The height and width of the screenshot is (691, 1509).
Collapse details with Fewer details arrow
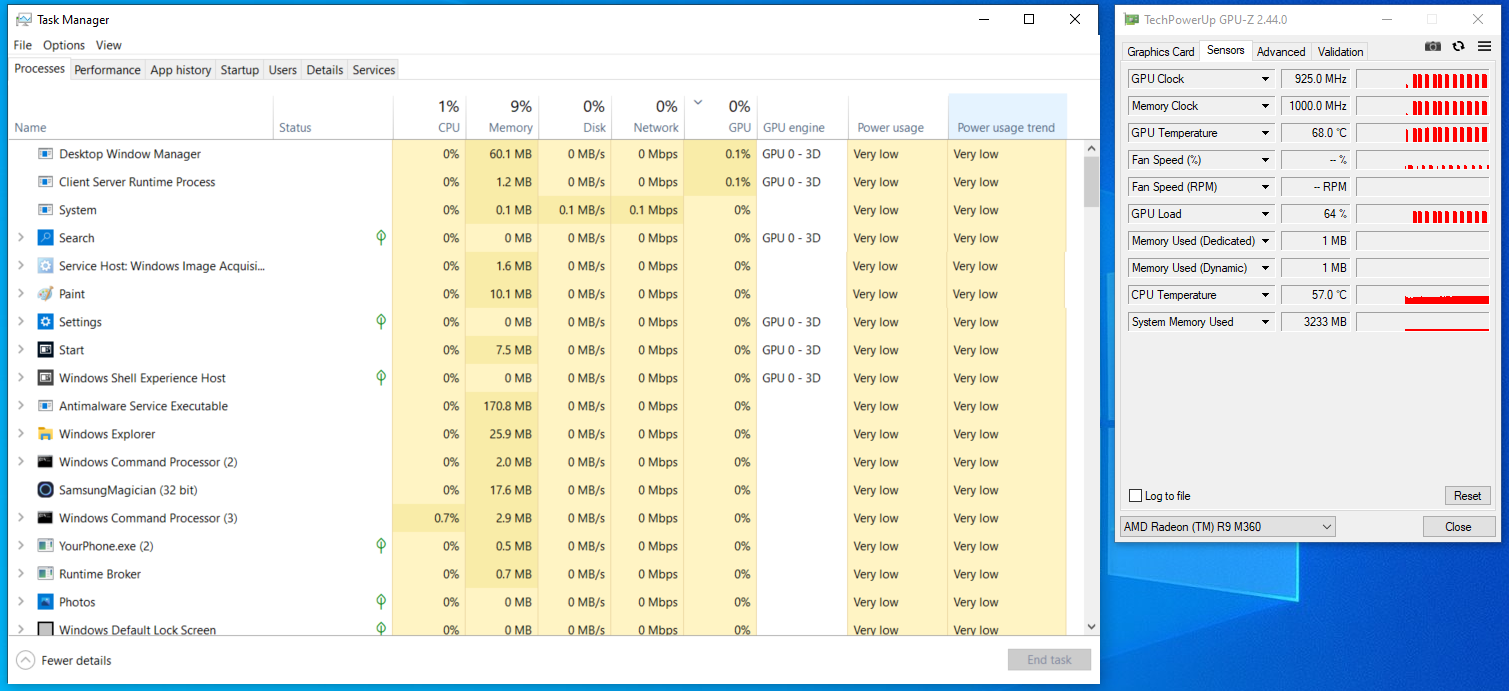(x=25, y=660)
